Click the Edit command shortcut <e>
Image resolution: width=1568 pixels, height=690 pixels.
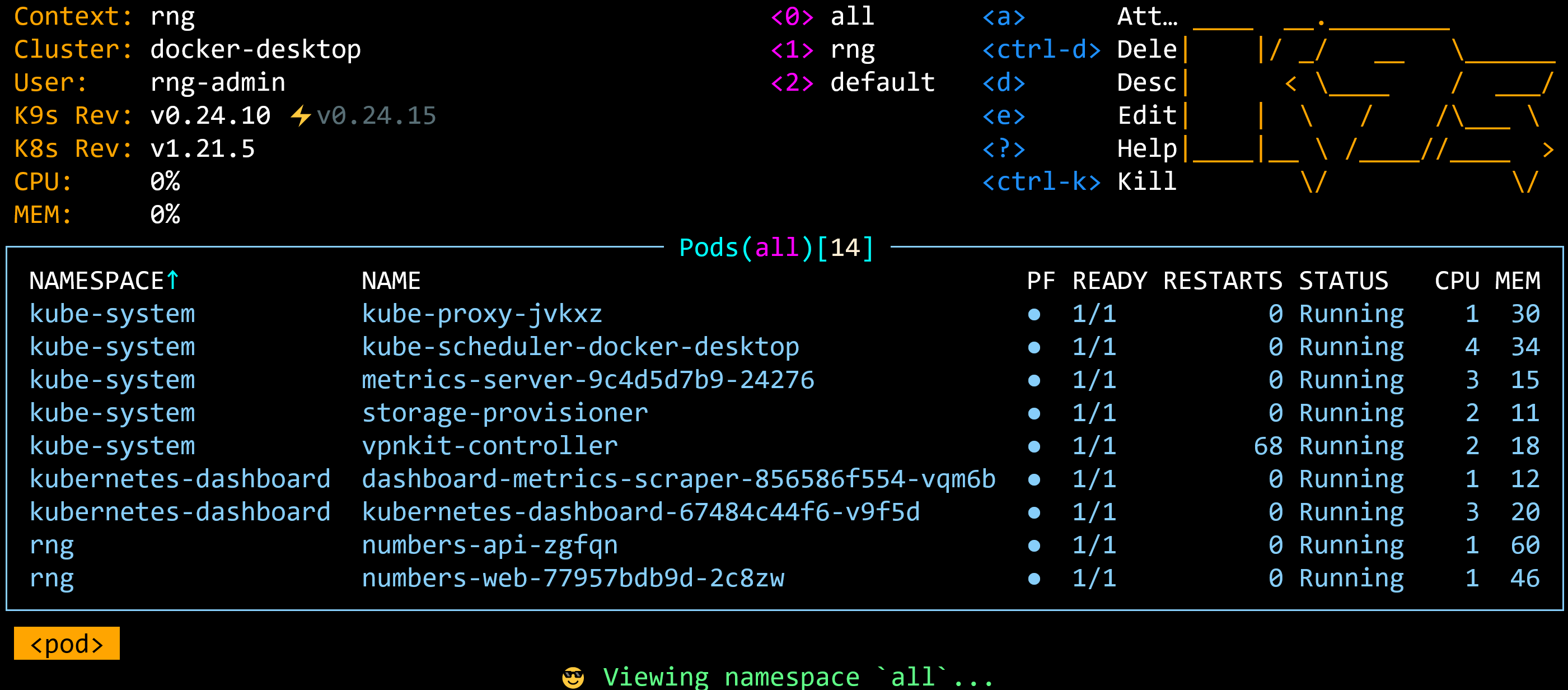coord(1004,115)
